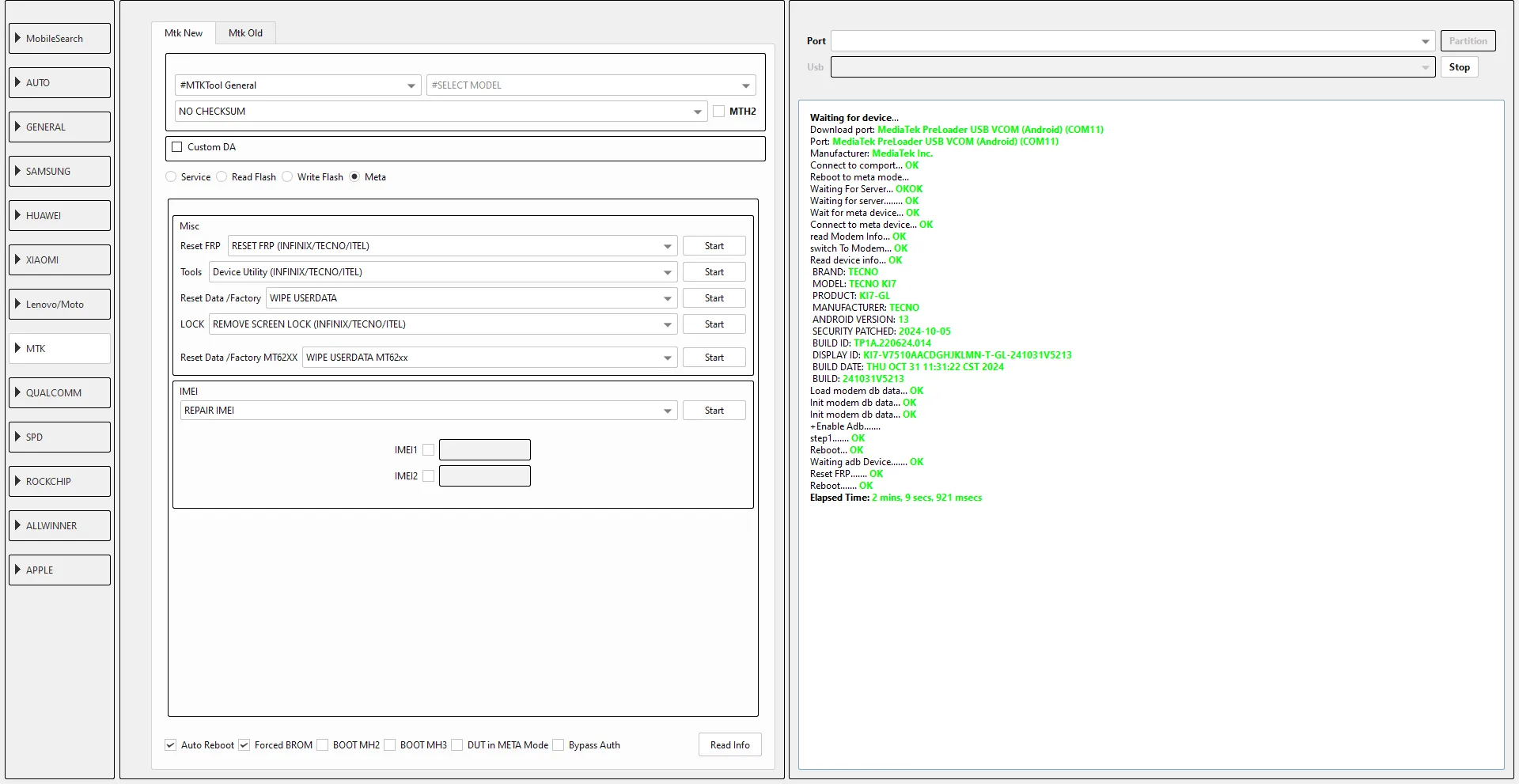Click the Stop button
Screen dimensions: 1519x784
click(x=1459, y=67)
